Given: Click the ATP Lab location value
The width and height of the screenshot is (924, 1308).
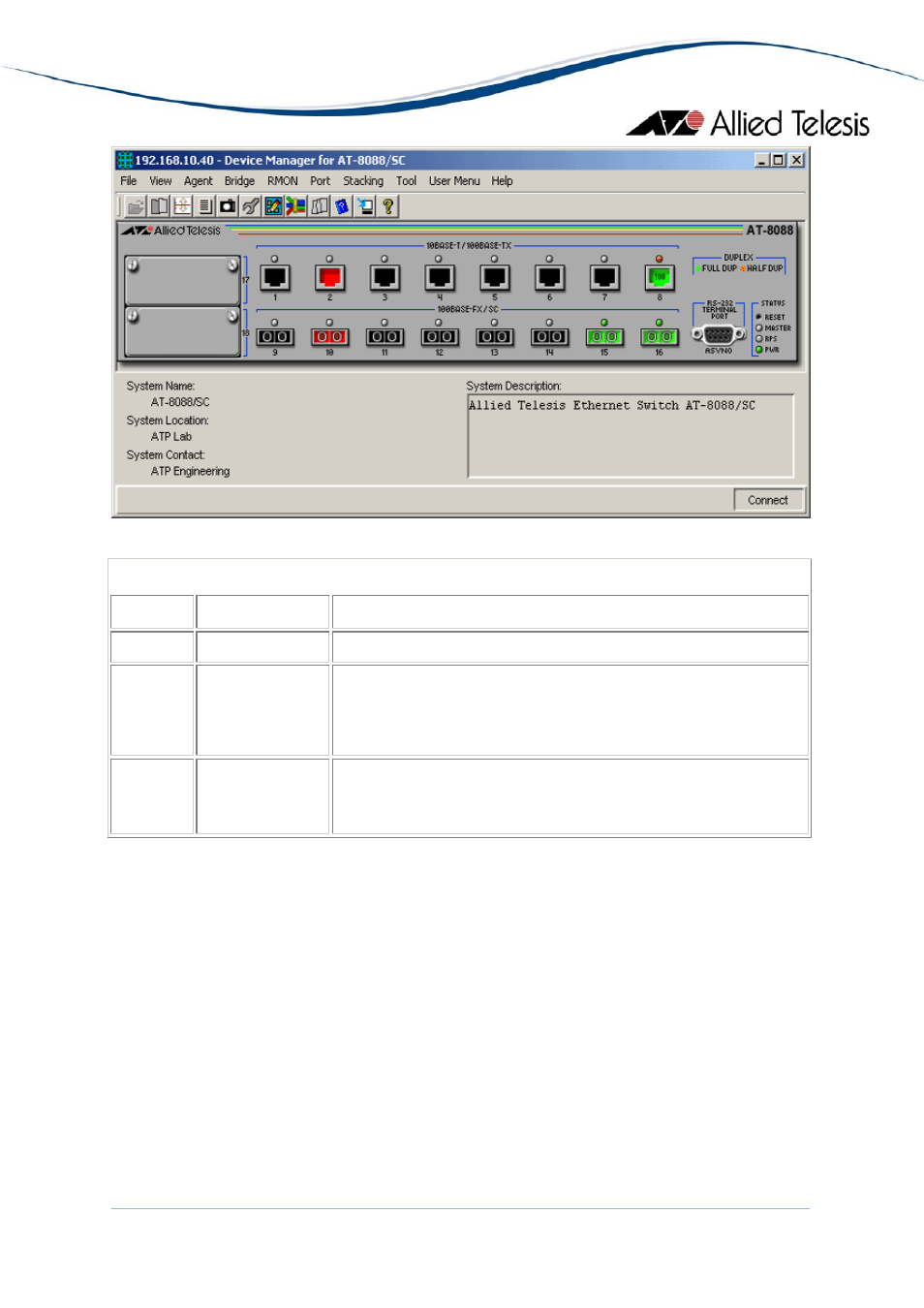Looking at the screenshot, I should (171, 437).
